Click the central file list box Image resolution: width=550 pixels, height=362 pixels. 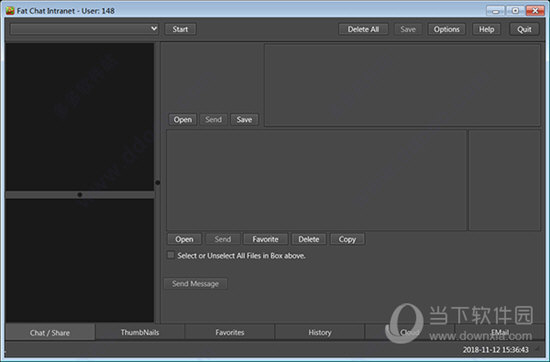pyautogui.click(x=317, y=180)
